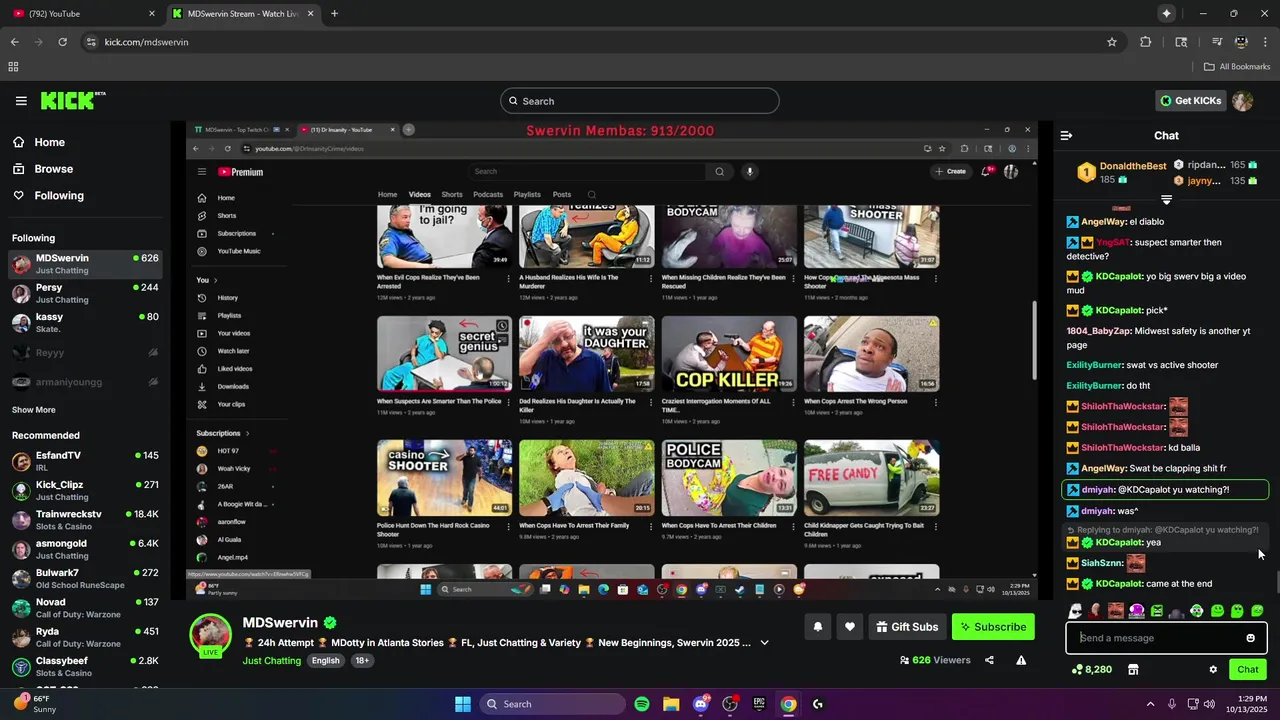Insert the purple astronaut emote
Screen dimensions: 1280x720
(x=1137, y=611)
